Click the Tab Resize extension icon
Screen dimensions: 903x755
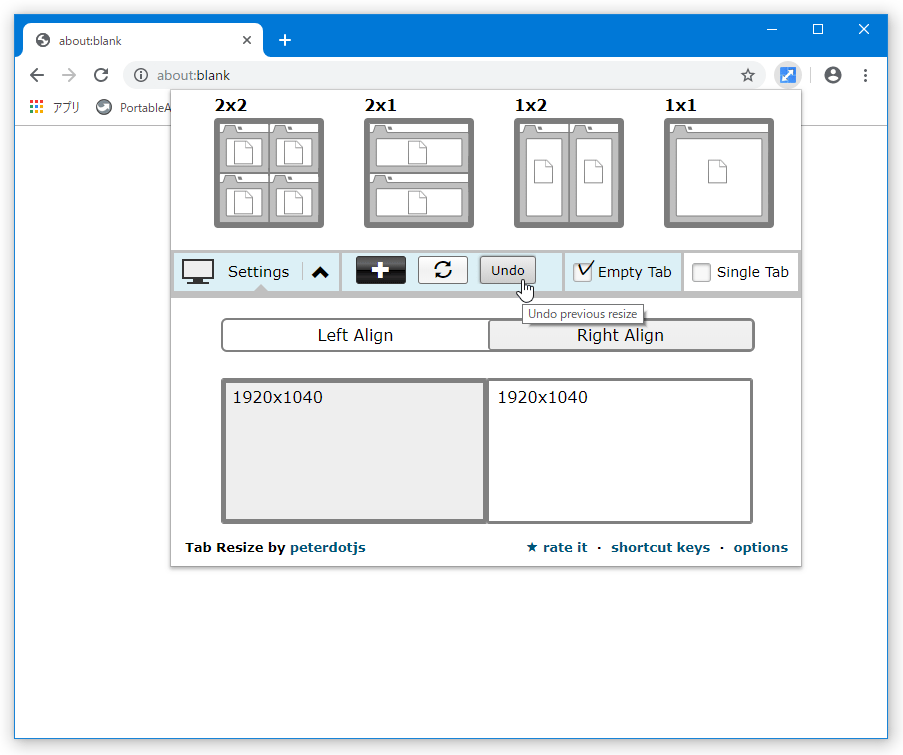coord(787,75)
